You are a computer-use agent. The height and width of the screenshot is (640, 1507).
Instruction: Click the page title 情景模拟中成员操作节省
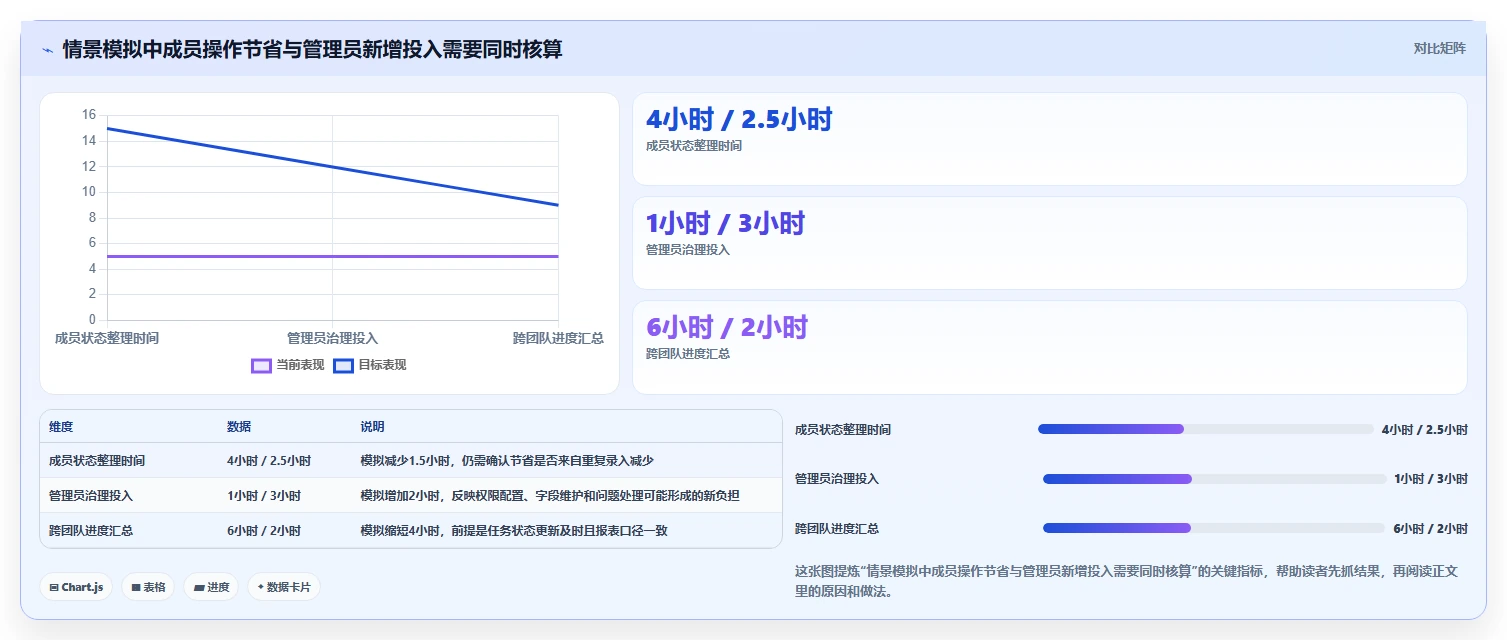click(312, 49)
